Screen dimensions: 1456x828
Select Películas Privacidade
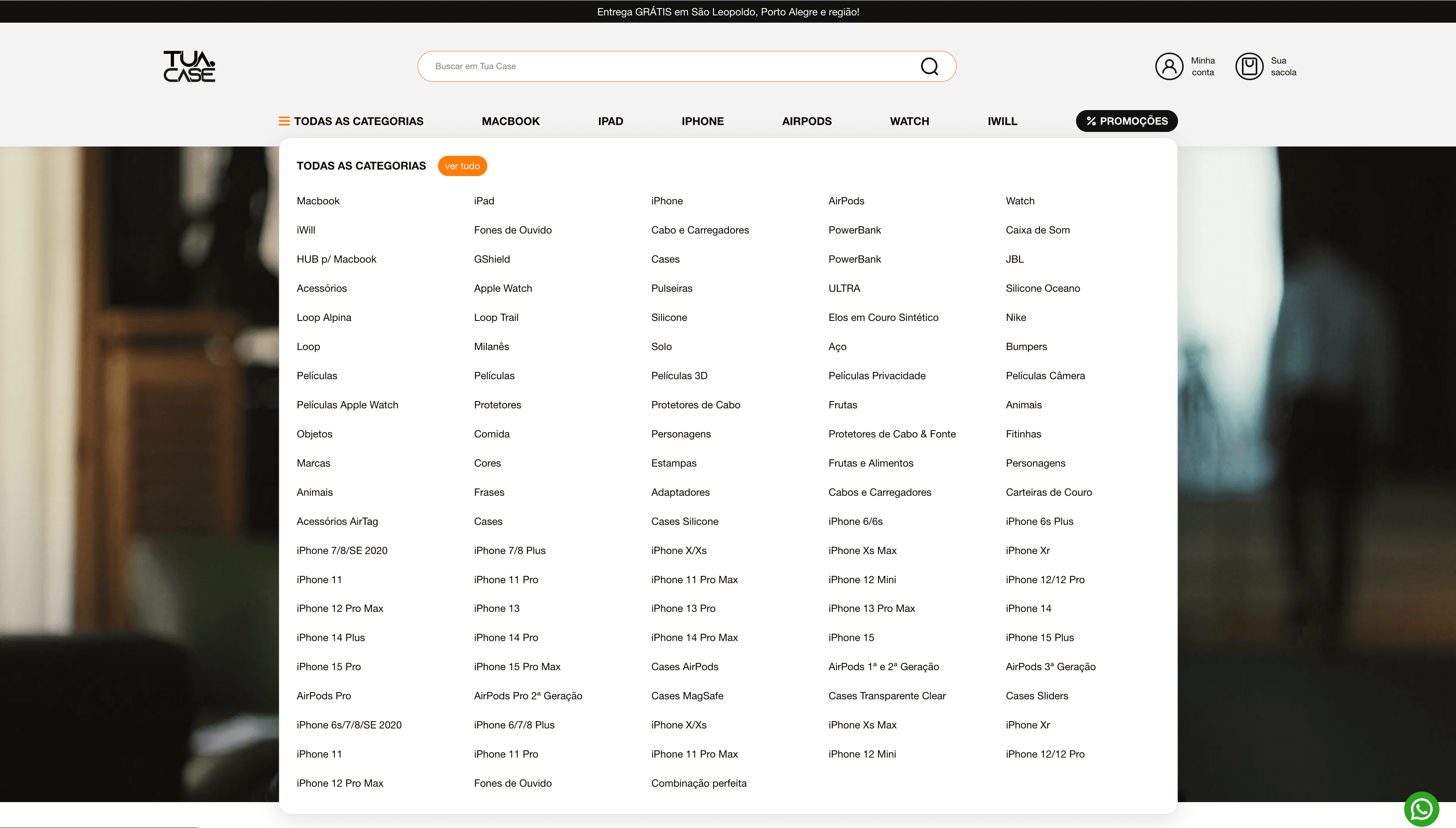pos(877,375)
